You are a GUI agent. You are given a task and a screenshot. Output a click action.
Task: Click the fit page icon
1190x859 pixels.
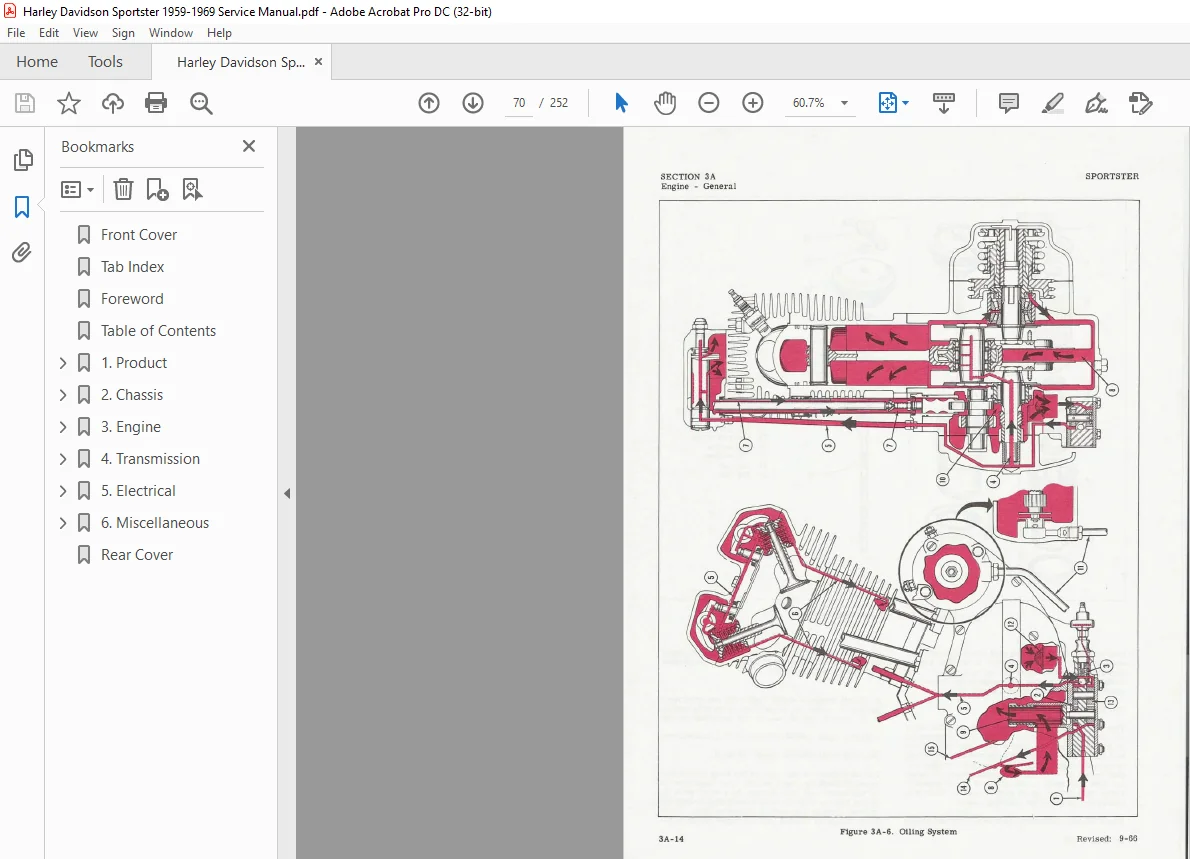[x=887, y=102]
